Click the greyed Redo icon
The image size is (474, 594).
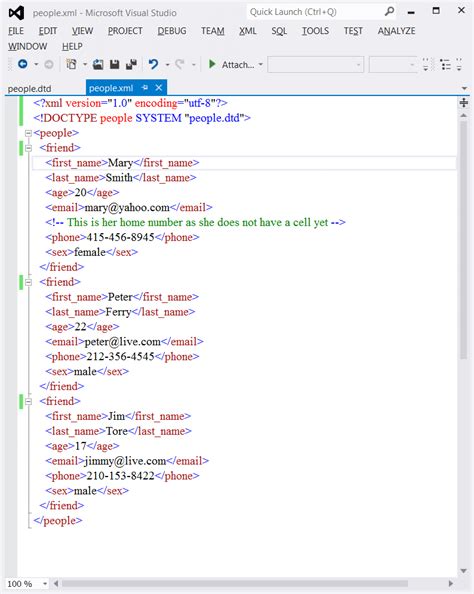[x=180, y=64]
